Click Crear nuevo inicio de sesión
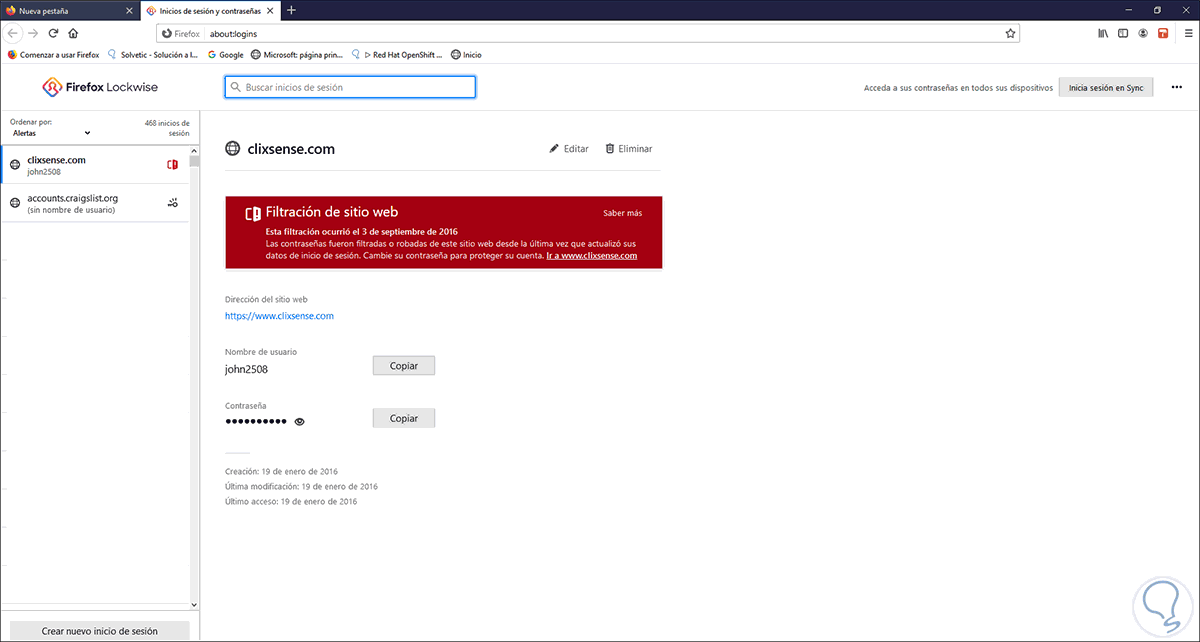The height and width of the screenshot is (642, 1200). point(98,631)
